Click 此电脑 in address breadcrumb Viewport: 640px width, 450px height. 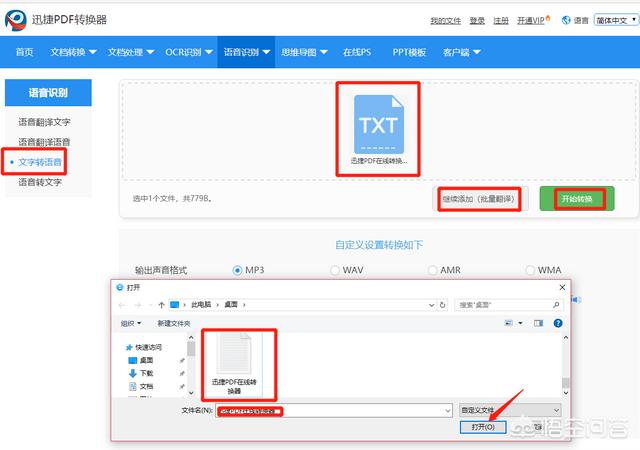(201, 305)
